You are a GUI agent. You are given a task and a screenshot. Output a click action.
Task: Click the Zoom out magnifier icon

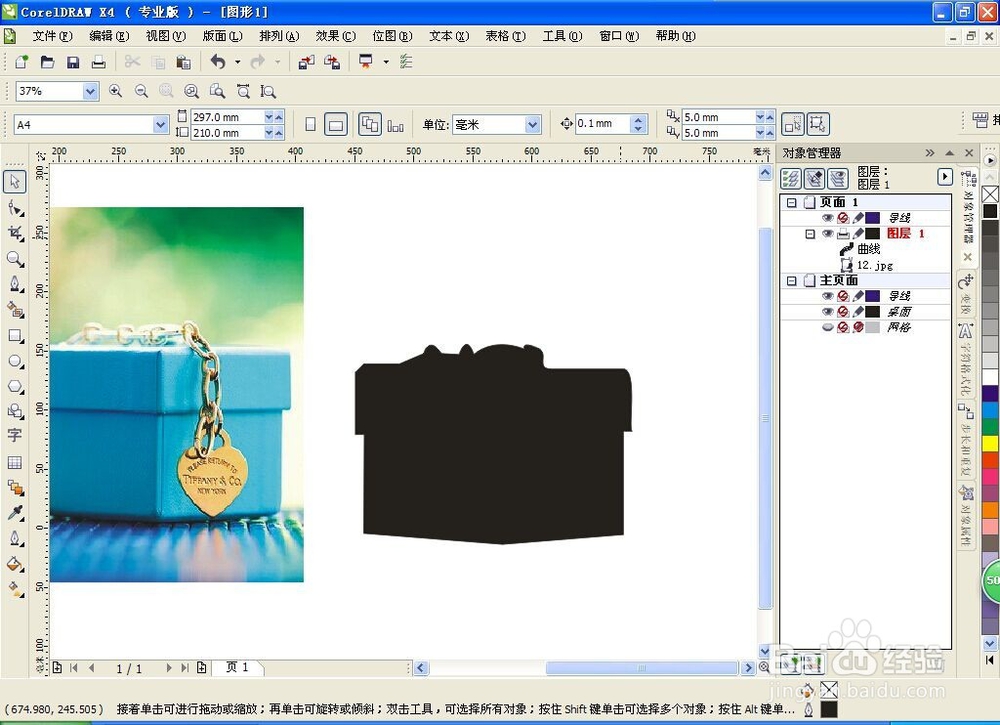click(141, 91)
